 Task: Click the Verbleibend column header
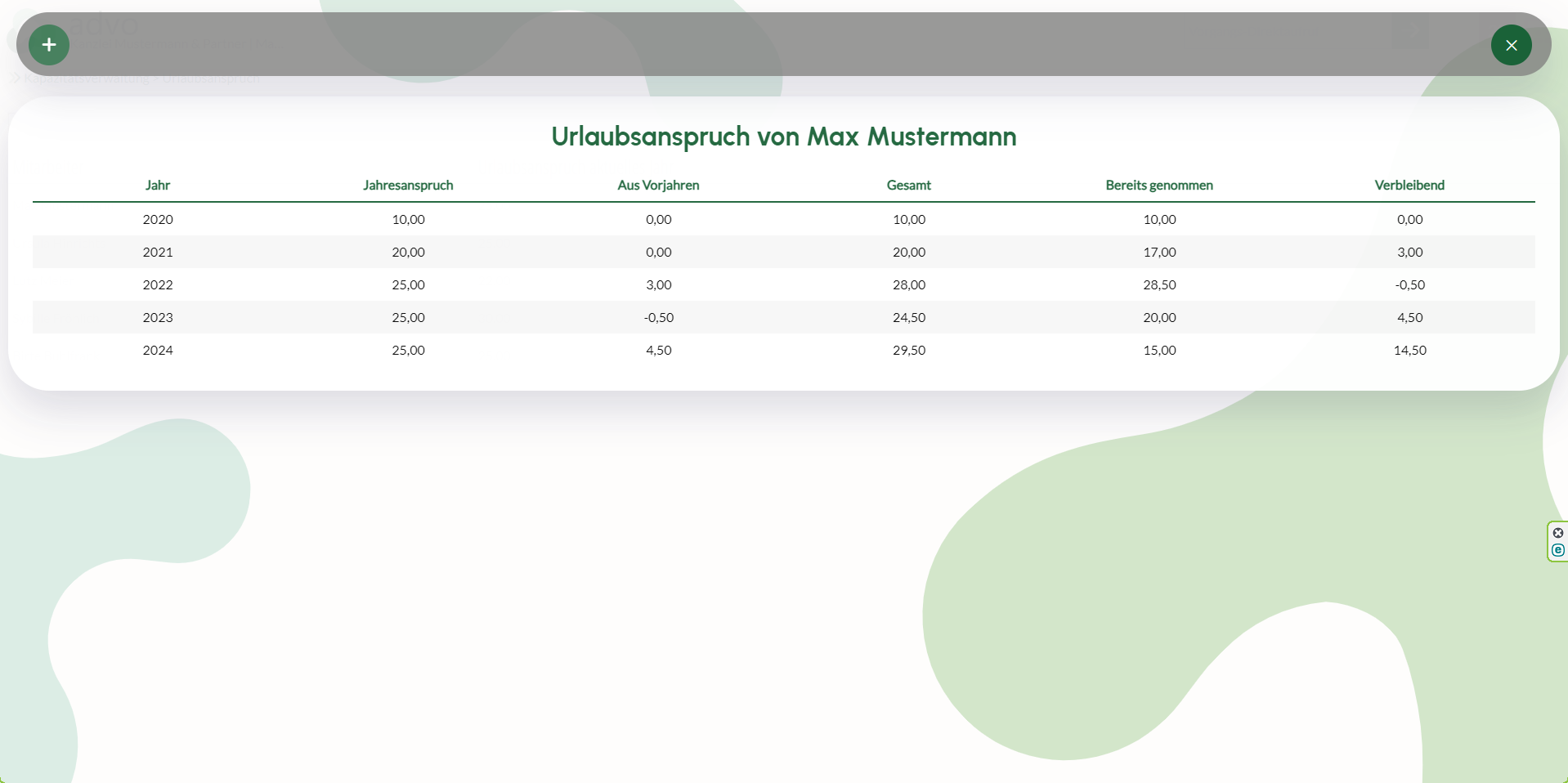point(1409,186)
